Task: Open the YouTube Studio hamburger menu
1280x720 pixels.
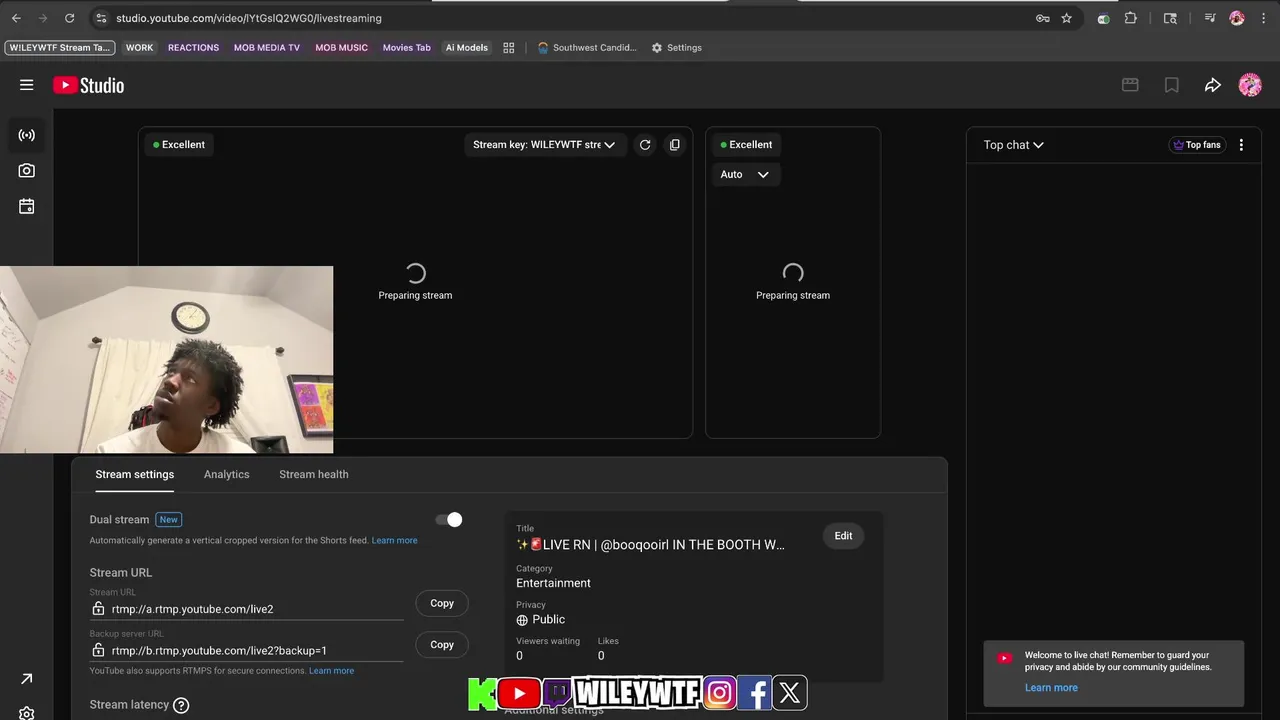Action: [x=27, y=85]
